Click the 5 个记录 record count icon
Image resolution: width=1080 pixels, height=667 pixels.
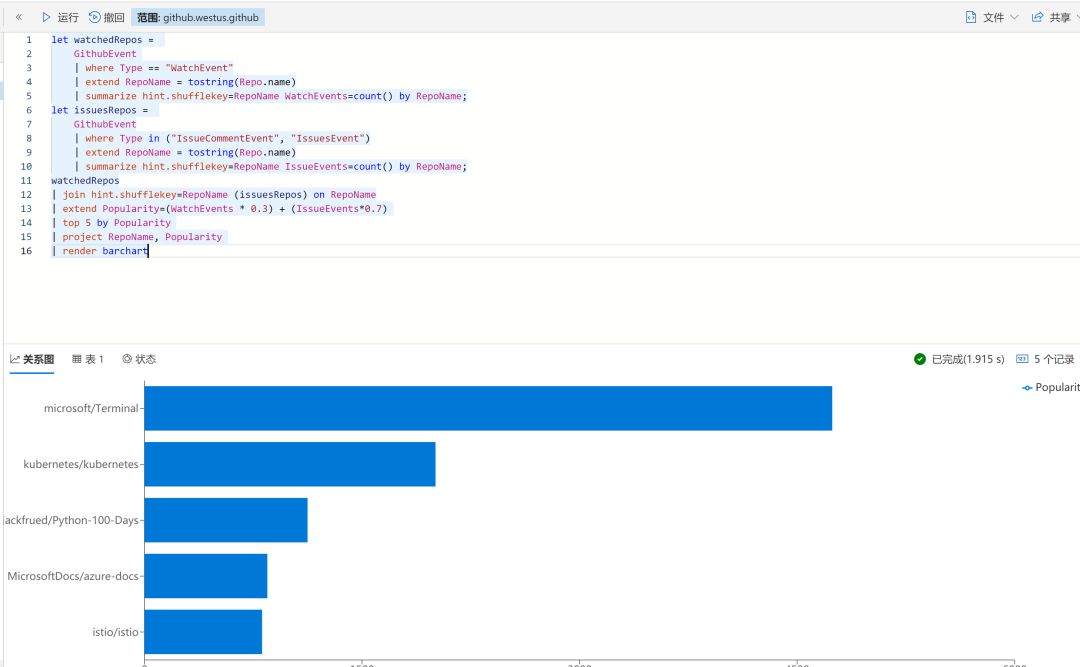click(1022, 359)
